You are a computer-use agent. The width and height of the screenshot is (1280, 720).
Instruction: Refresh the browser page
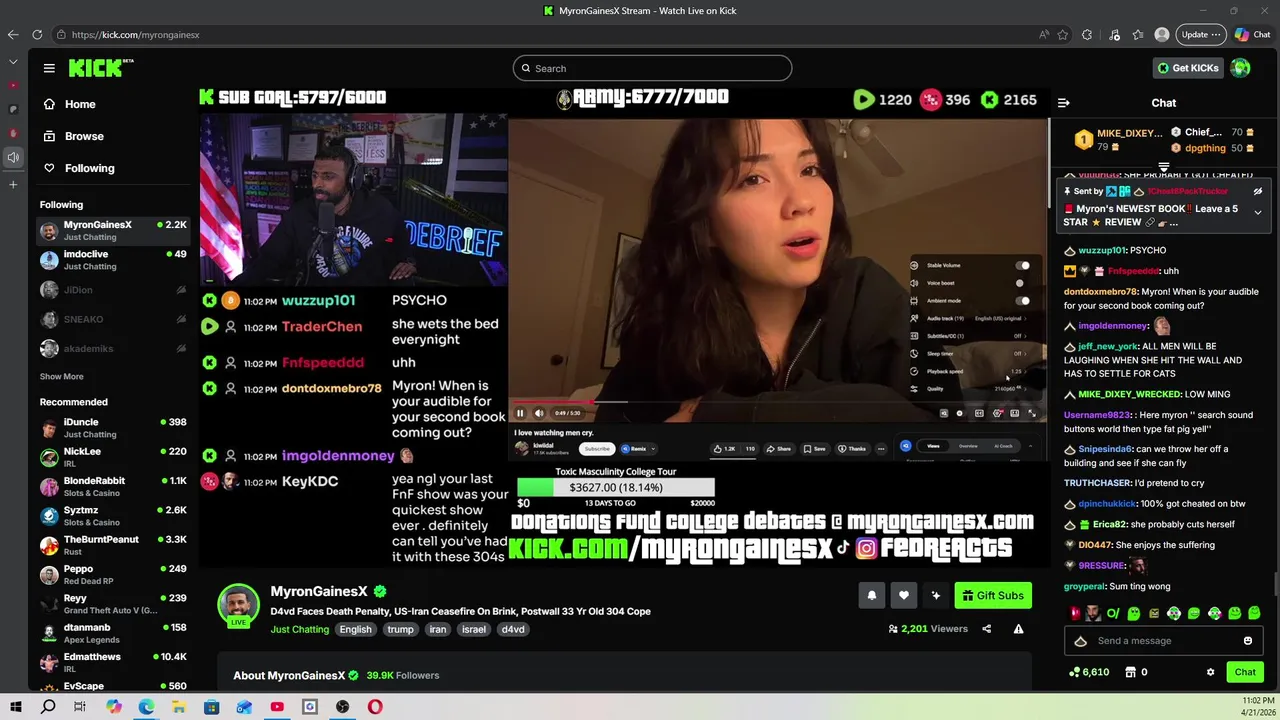pyautogui.click(x=37, y=34)
